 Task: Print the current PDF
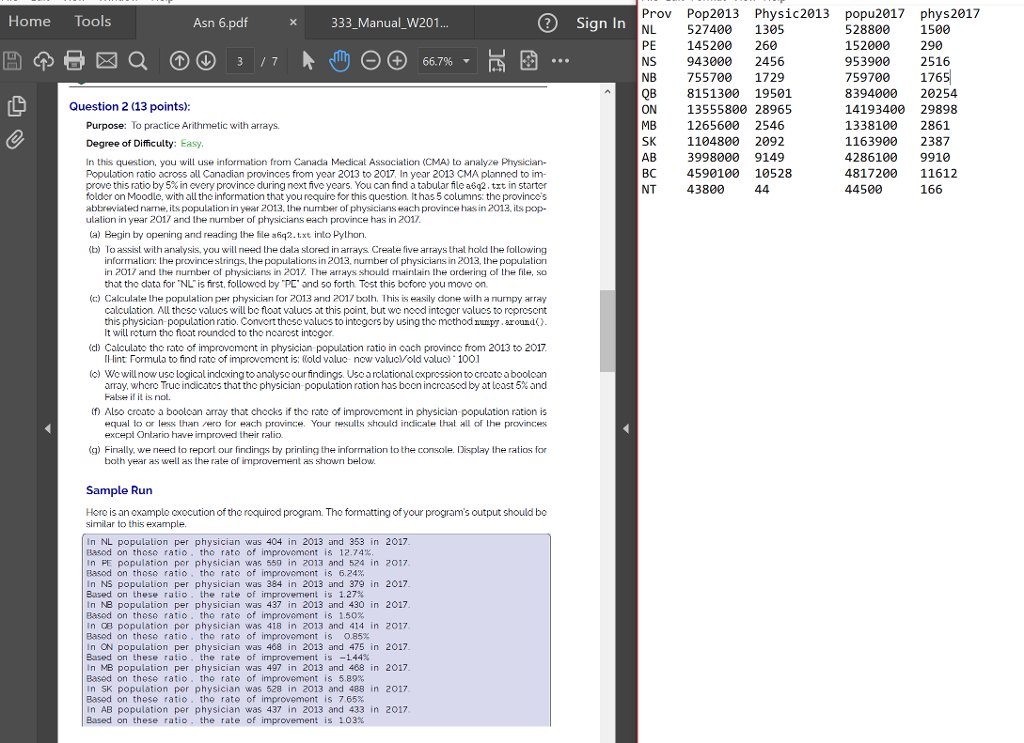(75, 61)
